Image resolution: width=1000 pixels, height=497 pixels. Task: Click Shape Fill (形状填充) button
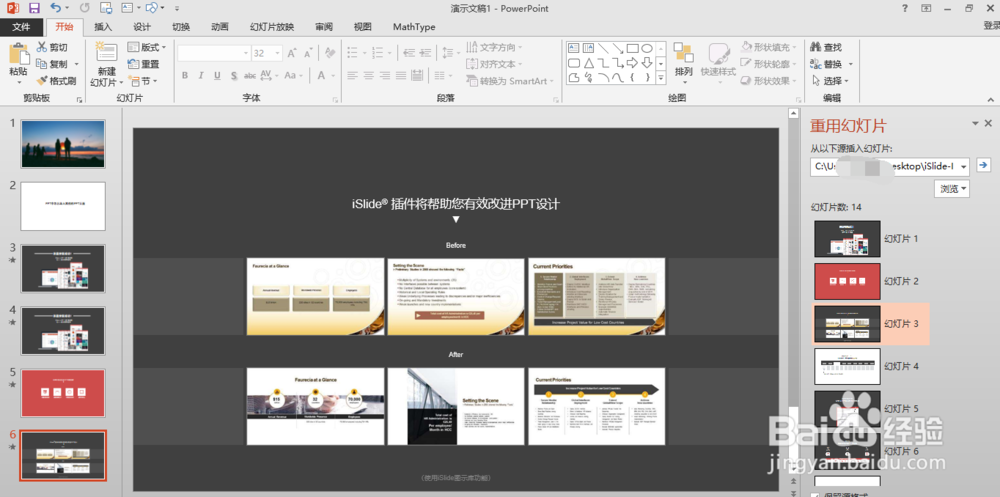pos(768,47)
